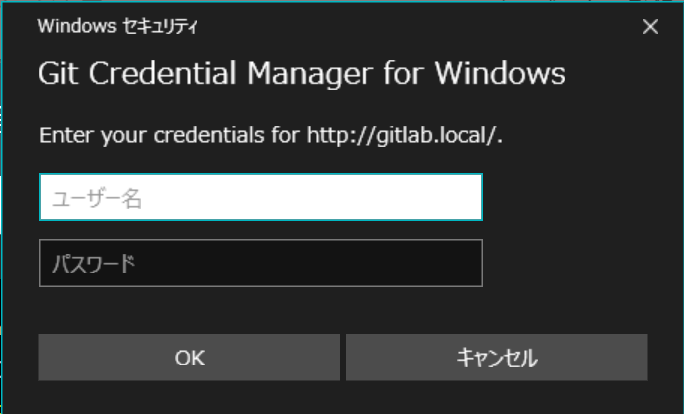Viewport: 684px width, 414px height.
Task: Dismiss the credential prompt with キャンセル
Action: 497,357
